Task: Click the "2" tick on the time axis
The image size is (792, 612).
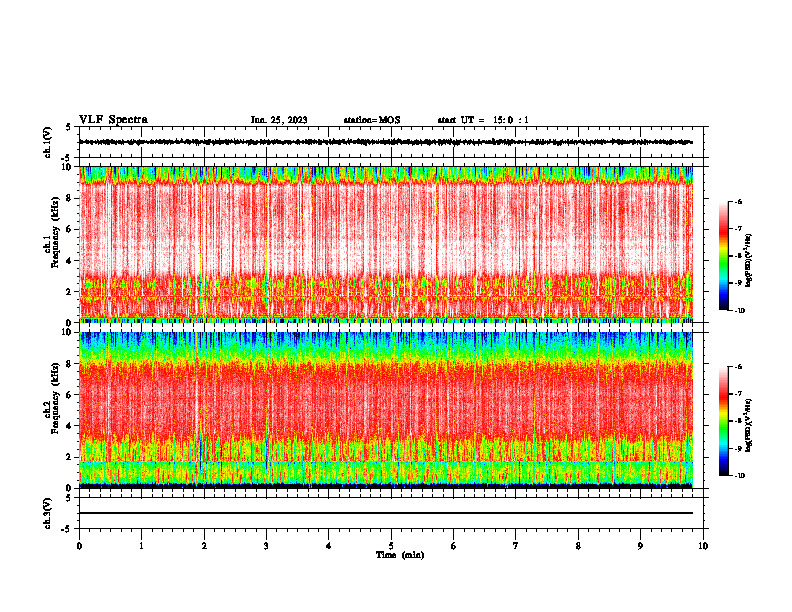Action: (x=204, y=546)
